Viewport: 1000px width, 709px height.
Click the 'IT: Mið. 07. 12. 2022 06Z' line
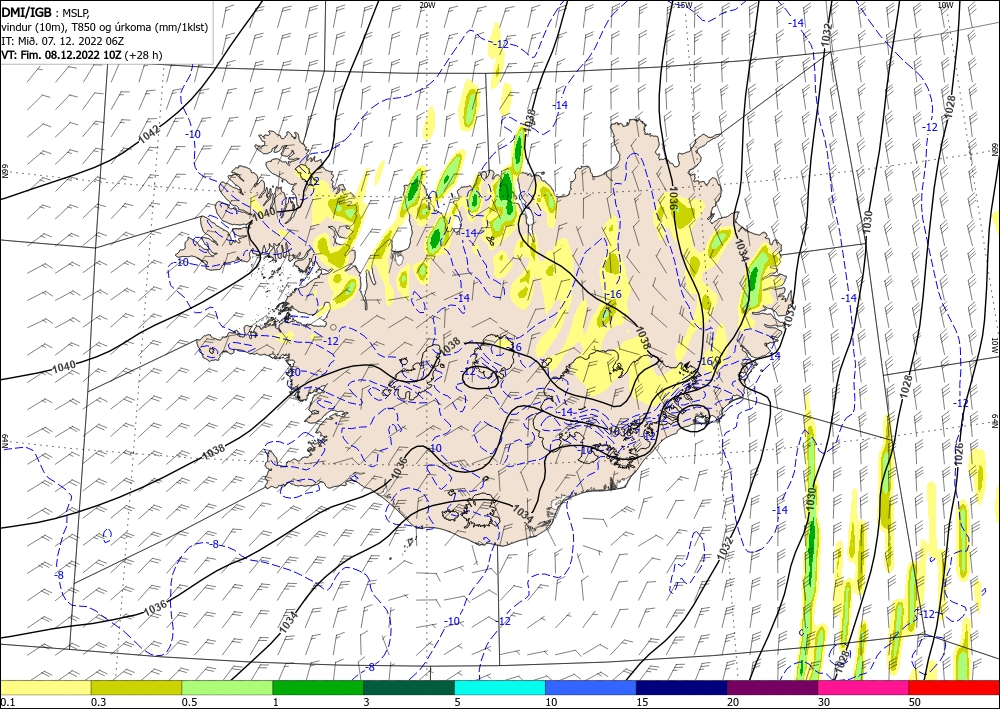click(62, 41)
